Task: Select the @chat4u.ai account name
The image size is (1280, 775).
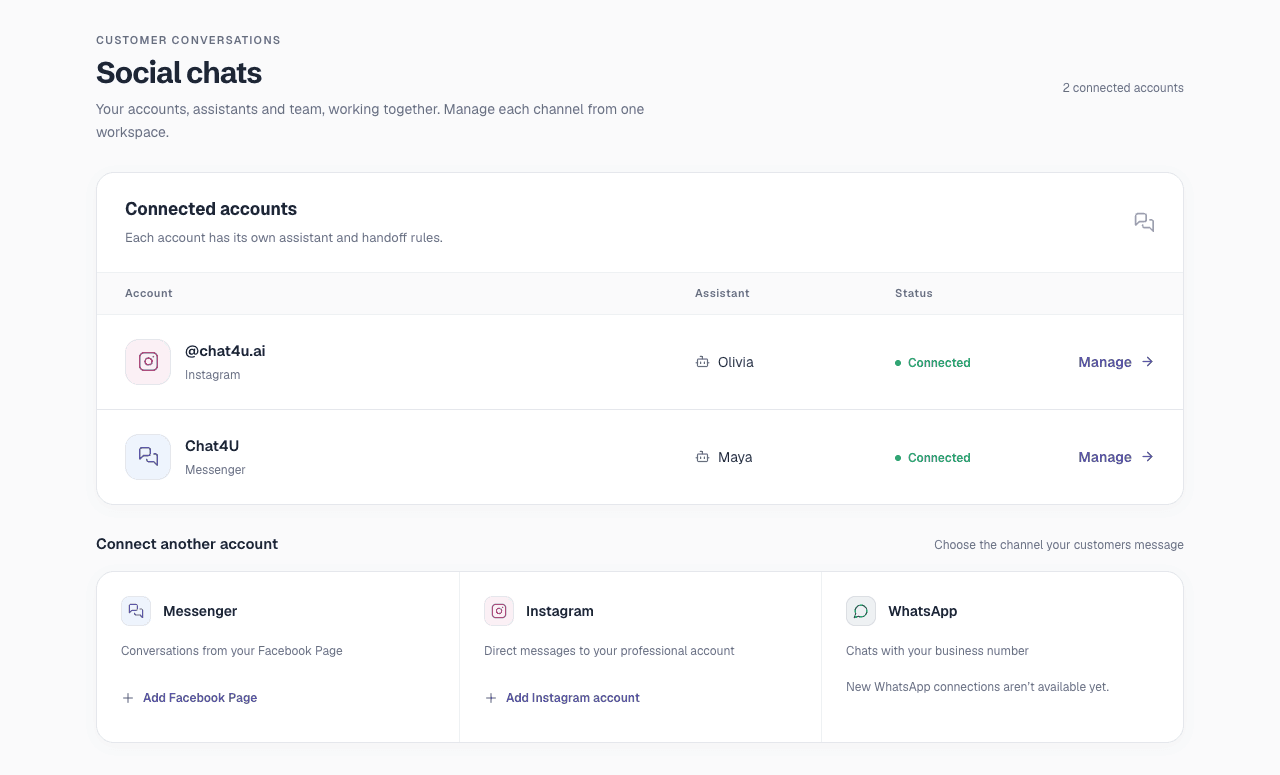Action: [x=225, y=351]
